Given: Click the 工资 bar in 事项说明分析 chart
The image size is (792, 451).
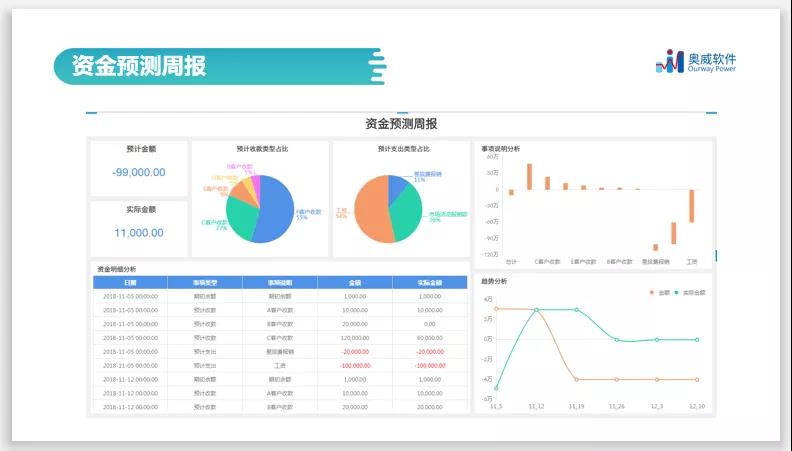Looking at the screenshot, I should pos(691,206).
